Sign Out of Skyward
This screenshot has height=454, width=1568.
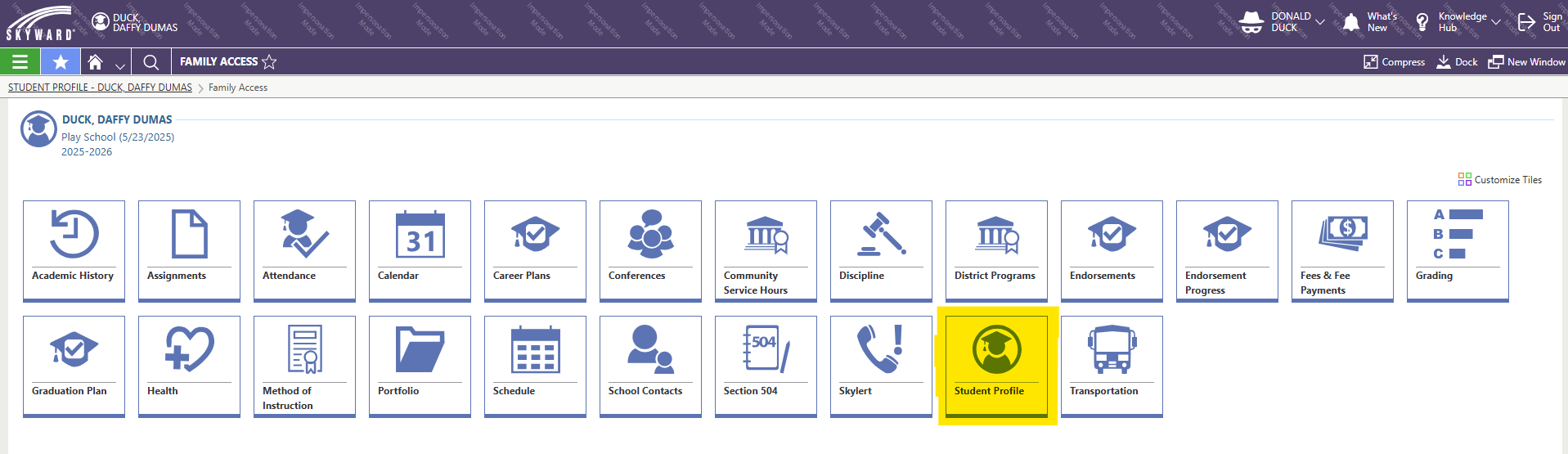(1539, 22)
